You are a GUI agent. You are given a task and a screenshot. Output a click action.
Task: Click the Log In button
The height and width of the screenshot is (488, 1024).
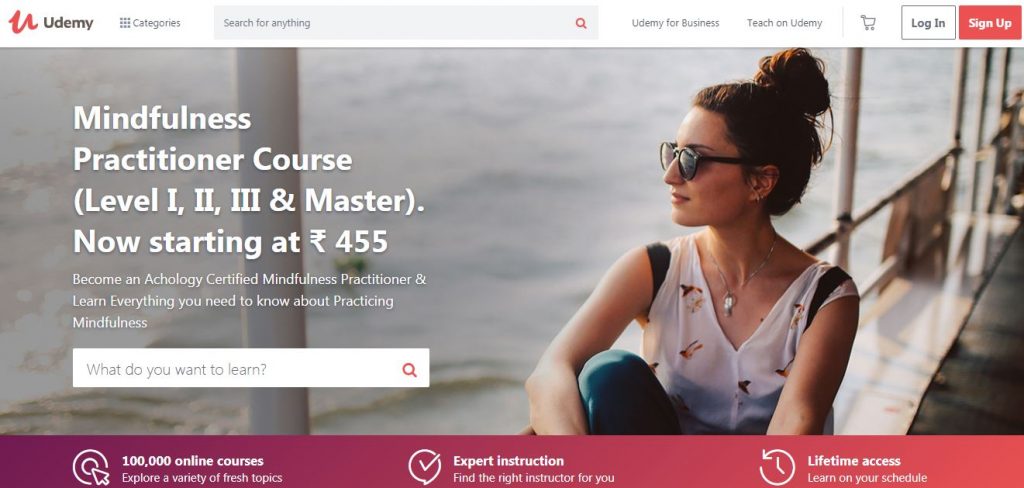pos(928,23)
